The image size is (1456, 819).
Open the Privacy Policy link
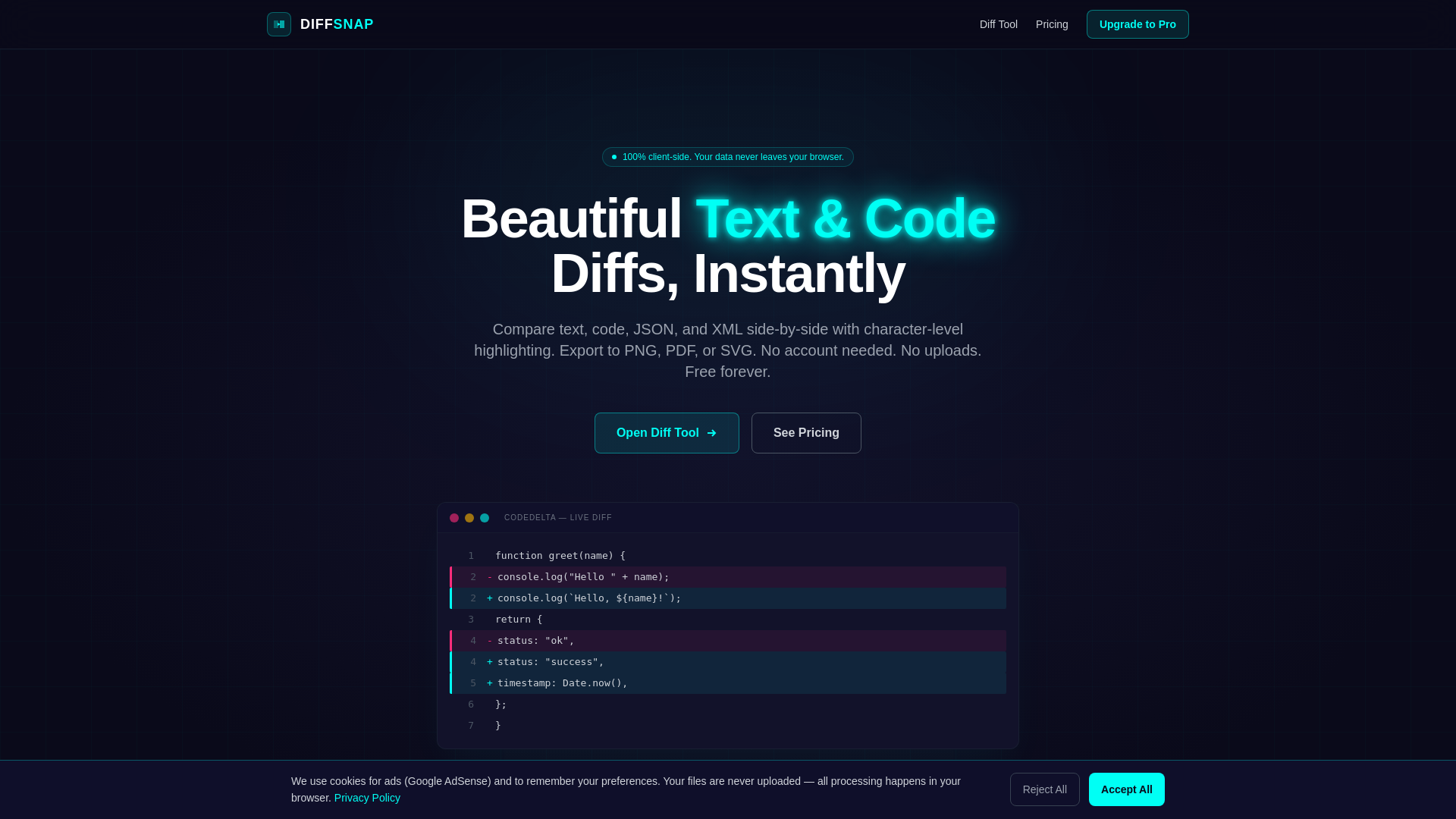point(367,798)
